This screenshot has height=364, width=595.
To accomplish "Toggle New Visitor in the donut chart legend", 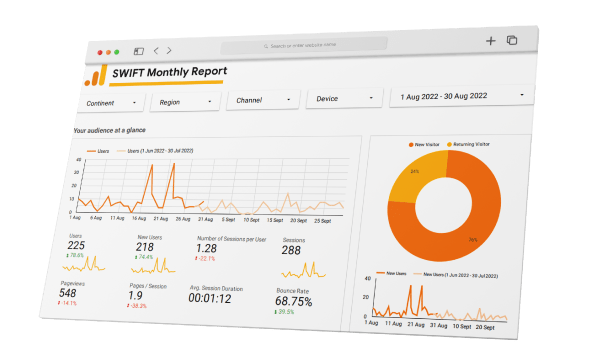I will pos(424,145).
